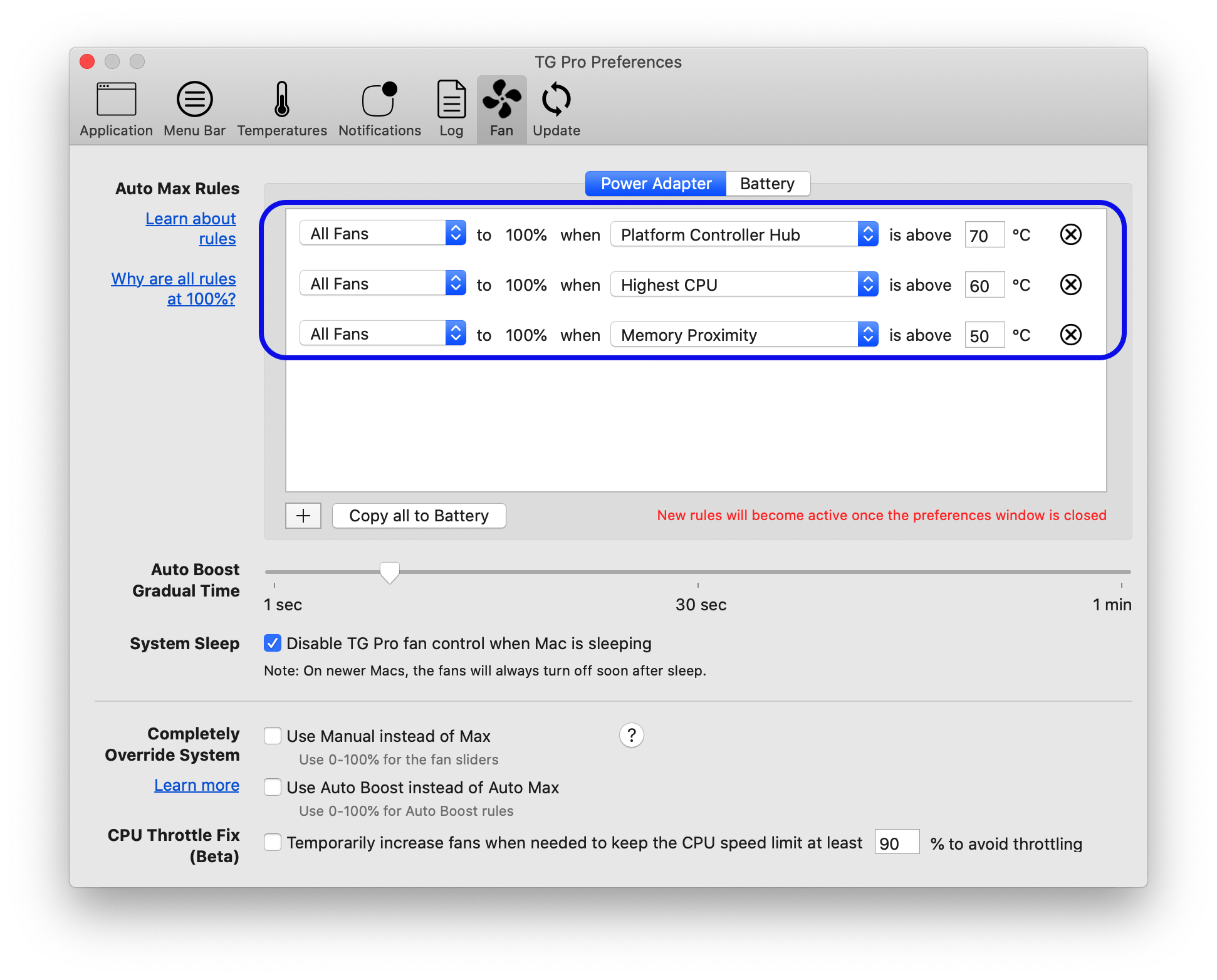Click the Auto Boost Gradual Time slider at 30 sec

698,572
